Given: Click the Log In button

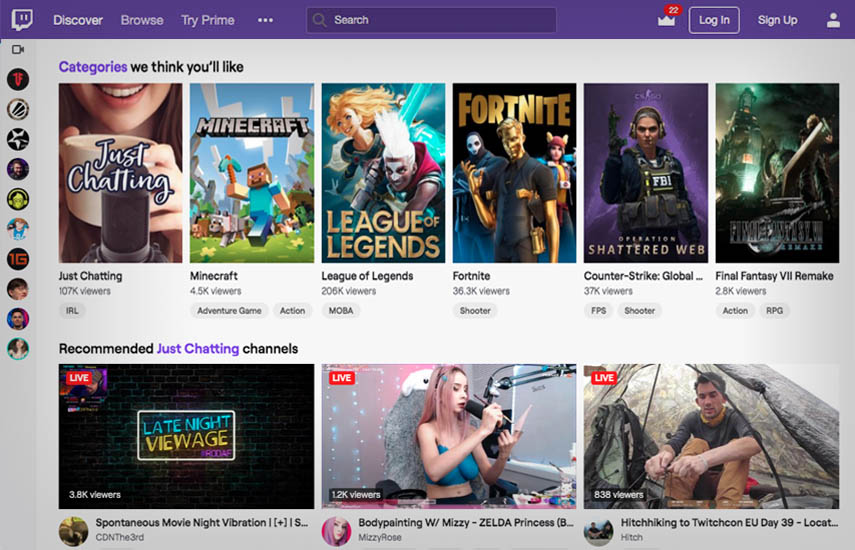Looking at the screenshot, I should [714, 20].
